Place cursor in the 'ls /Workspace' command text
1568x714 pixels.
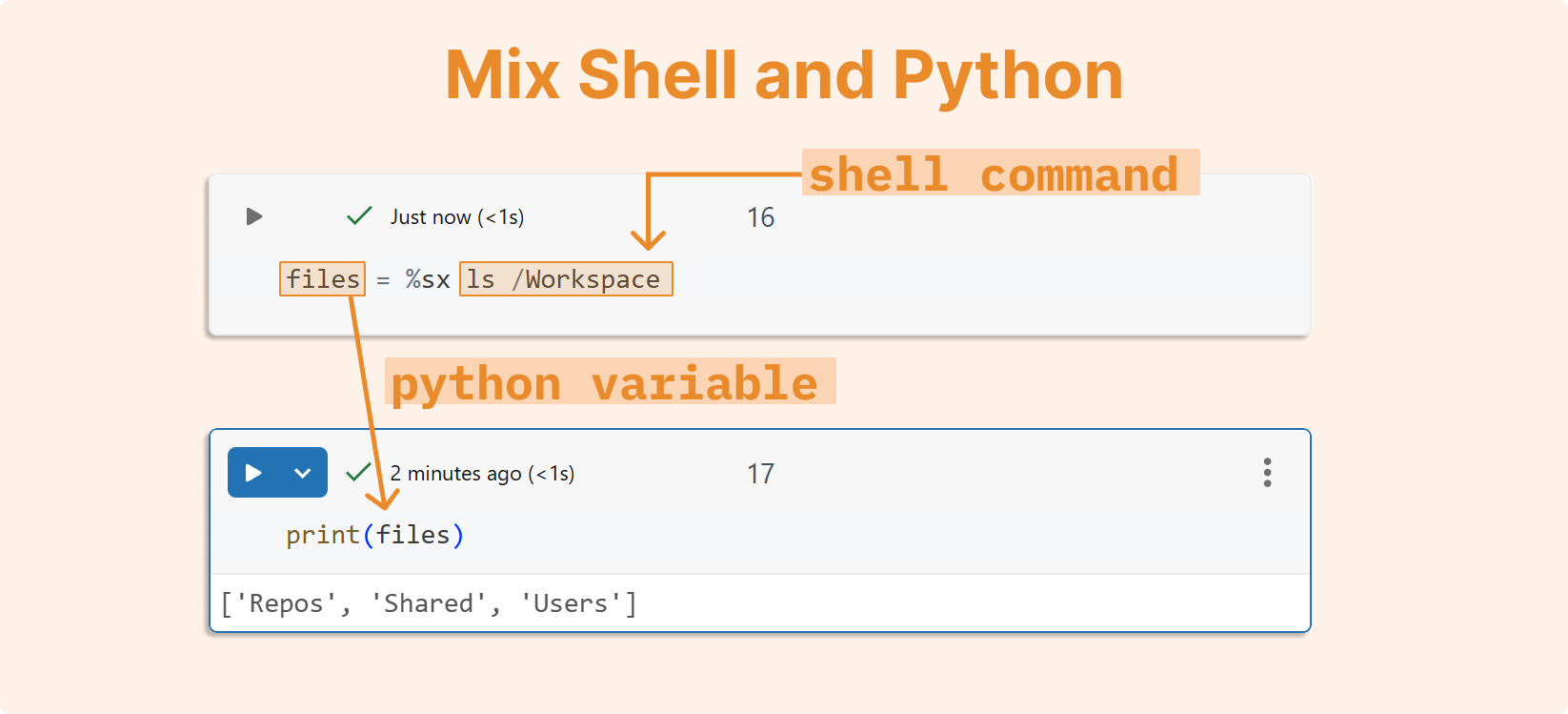[566, 279]
